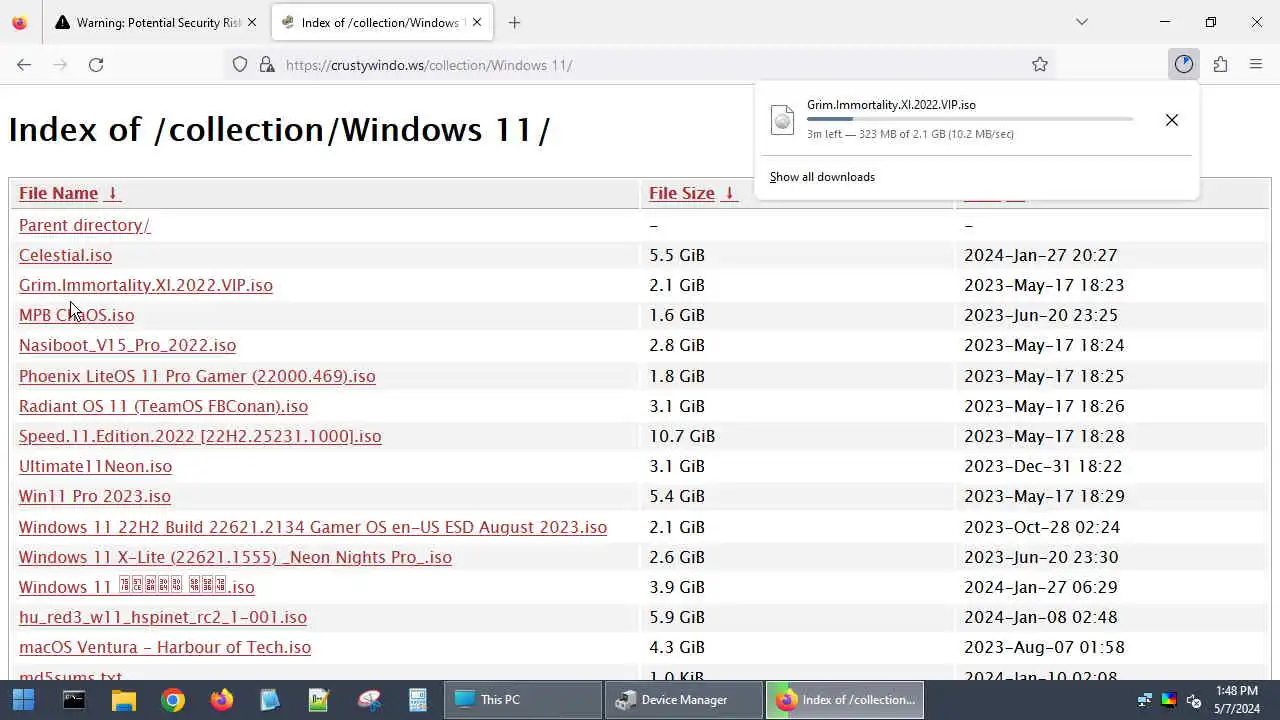The image size is (1280, 720).
Task: Click the download progress bar
Action: 970,119
